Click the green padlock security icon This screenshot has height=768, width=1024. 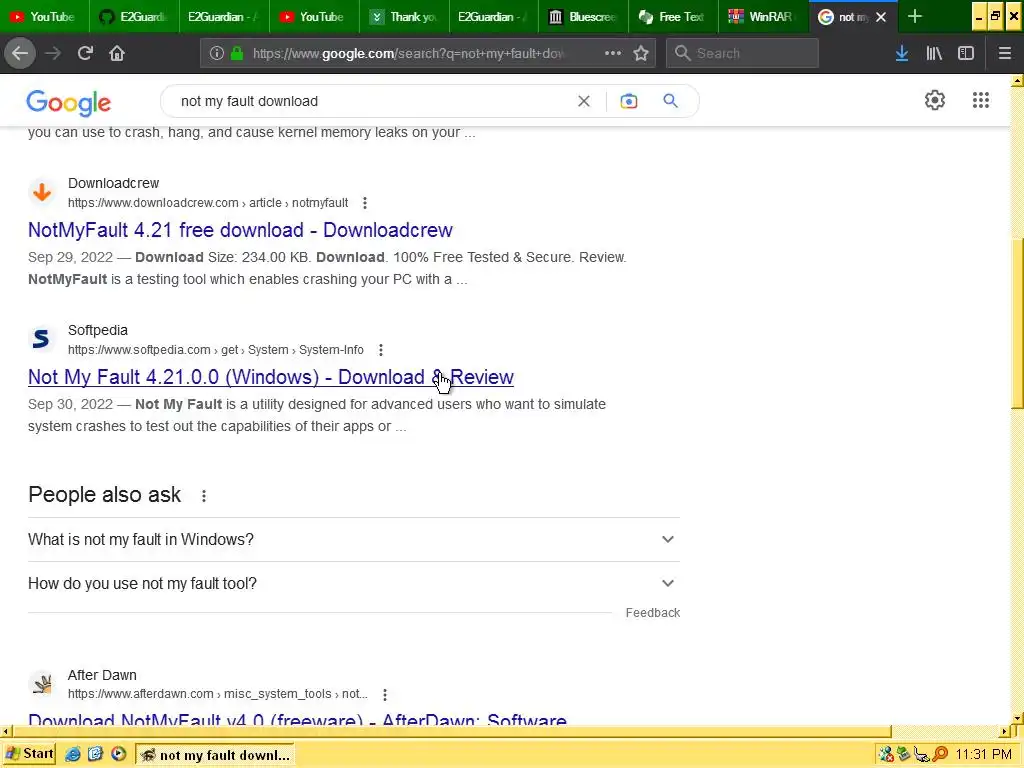pyautogui.click(x=237, y=54)
